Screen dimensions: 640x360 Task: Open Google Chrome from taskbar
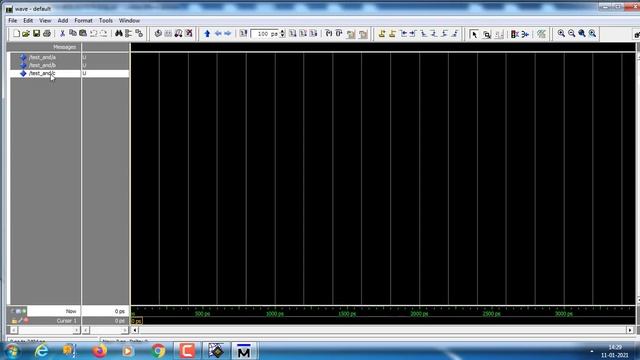[158, 351]
